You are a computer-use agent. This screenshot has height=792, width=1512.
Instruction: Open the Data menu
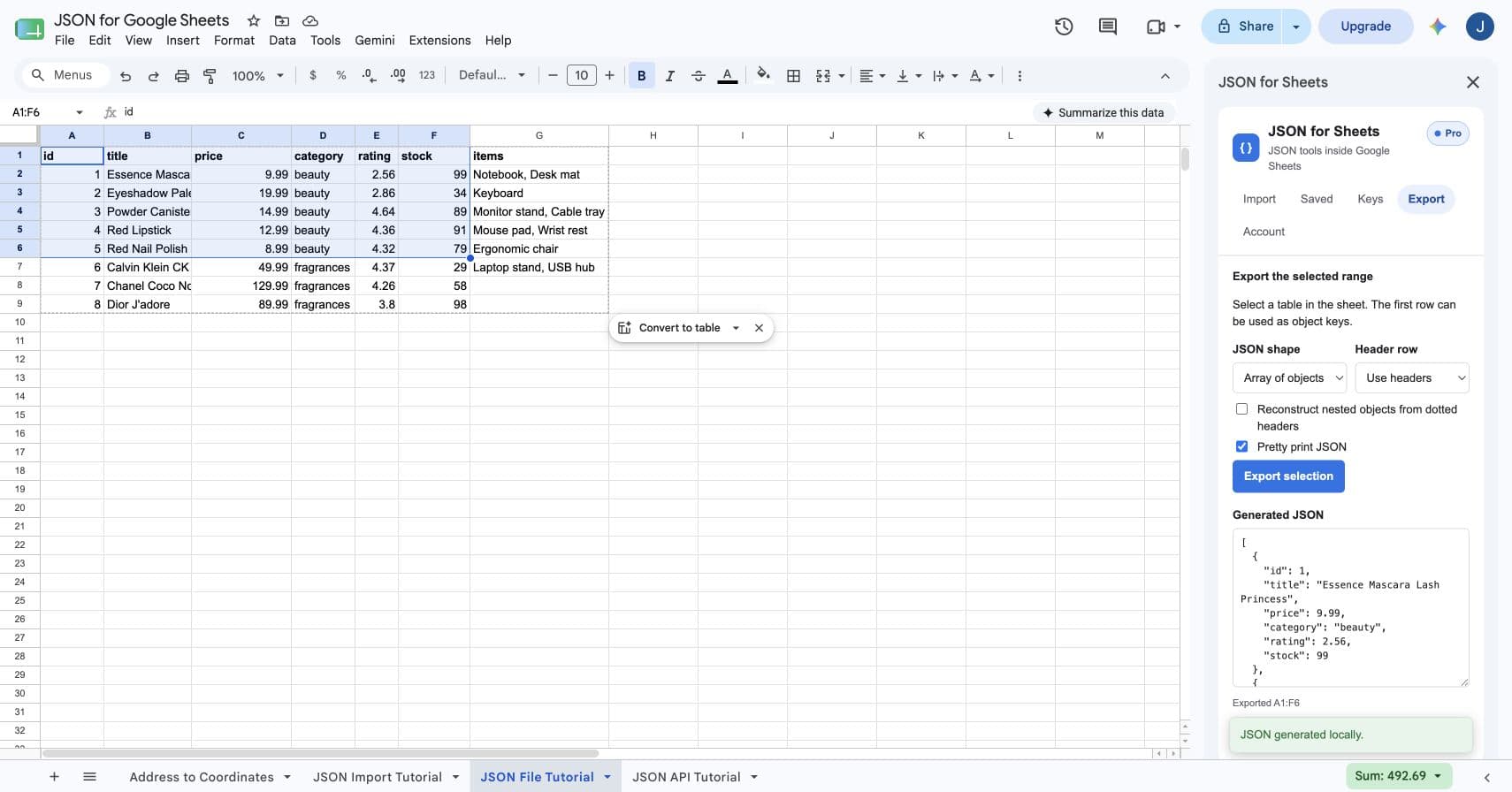tap(283, 40)
